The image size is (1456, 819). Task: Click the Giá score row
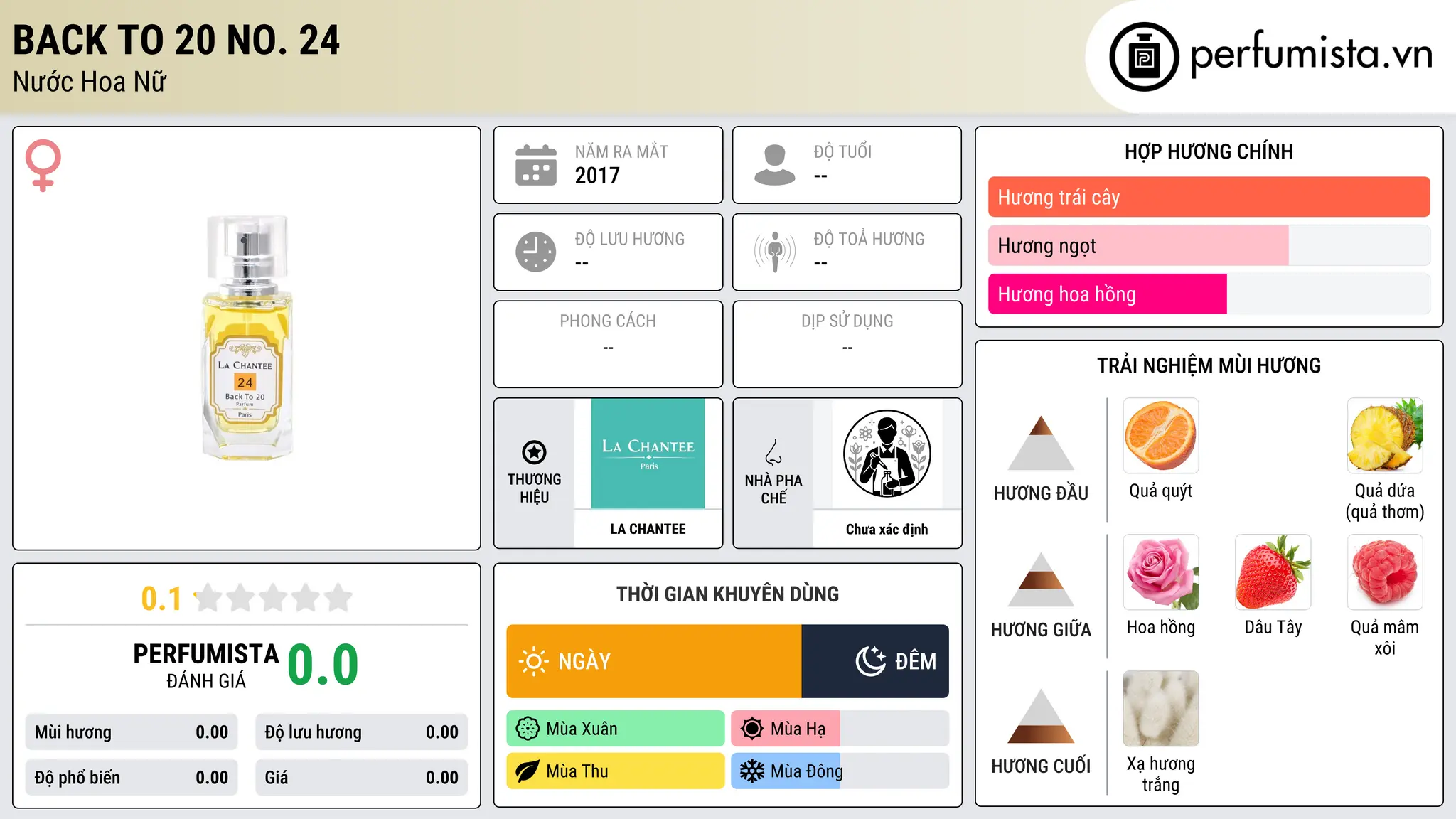(x=361, y=778)
